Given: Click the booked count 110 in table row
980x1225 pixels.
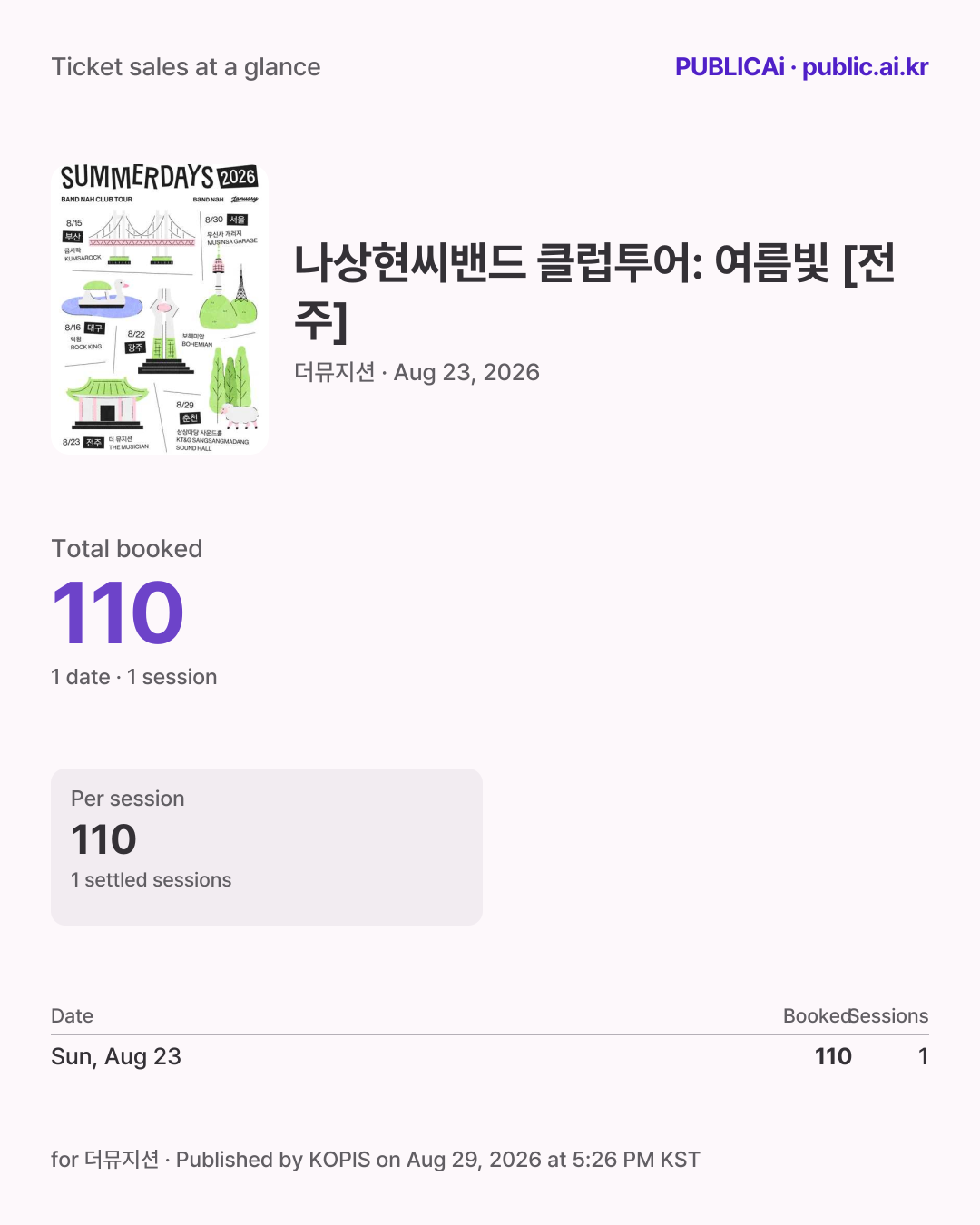Looking at the screenshot, I should coord(833,1056).
